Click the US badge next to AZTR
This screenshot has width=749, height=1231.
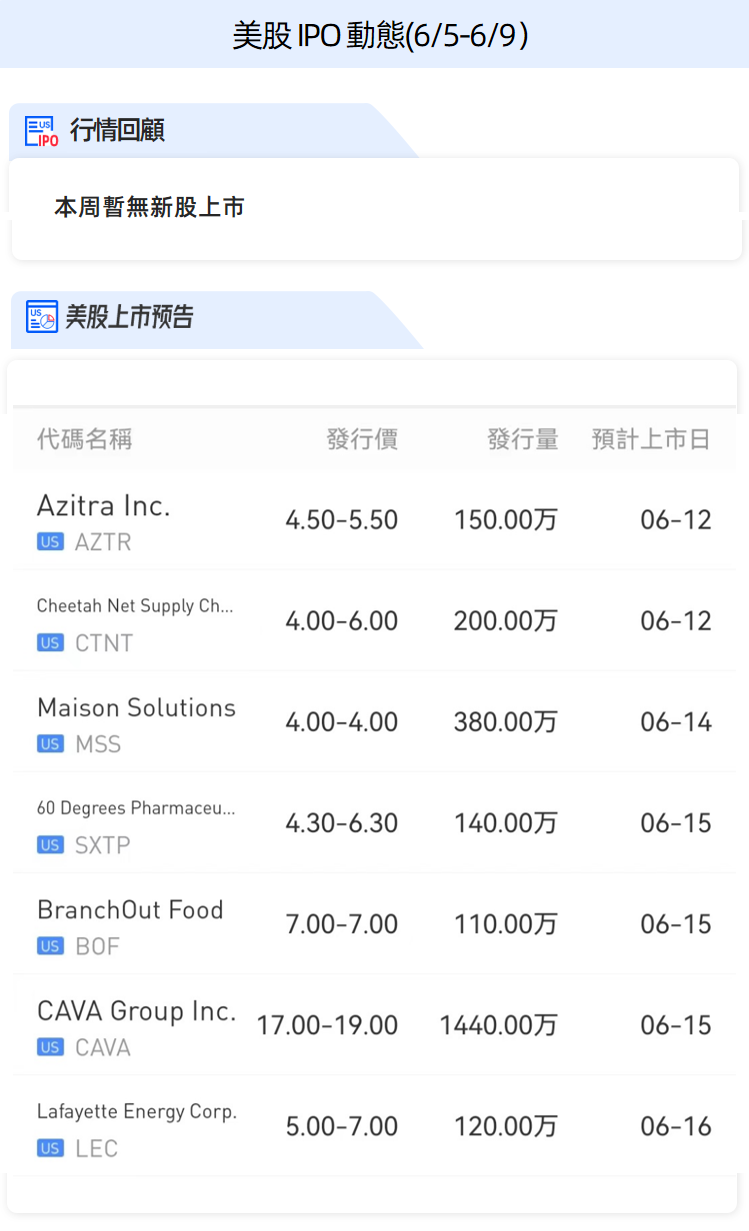50,542
